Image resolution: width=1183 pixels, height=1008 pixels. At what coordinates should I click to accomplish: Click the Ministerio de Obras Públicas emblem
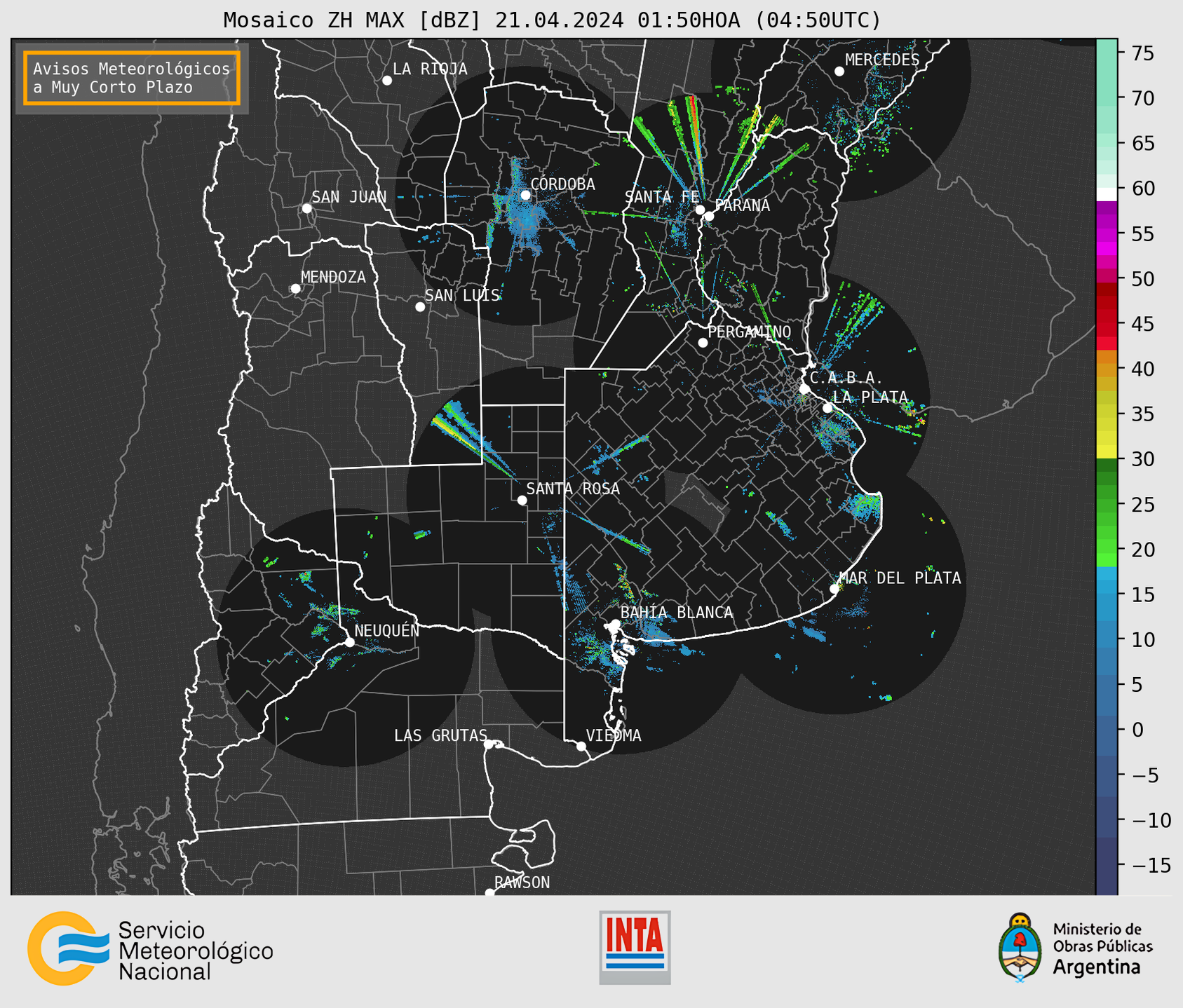(1020, 948)
